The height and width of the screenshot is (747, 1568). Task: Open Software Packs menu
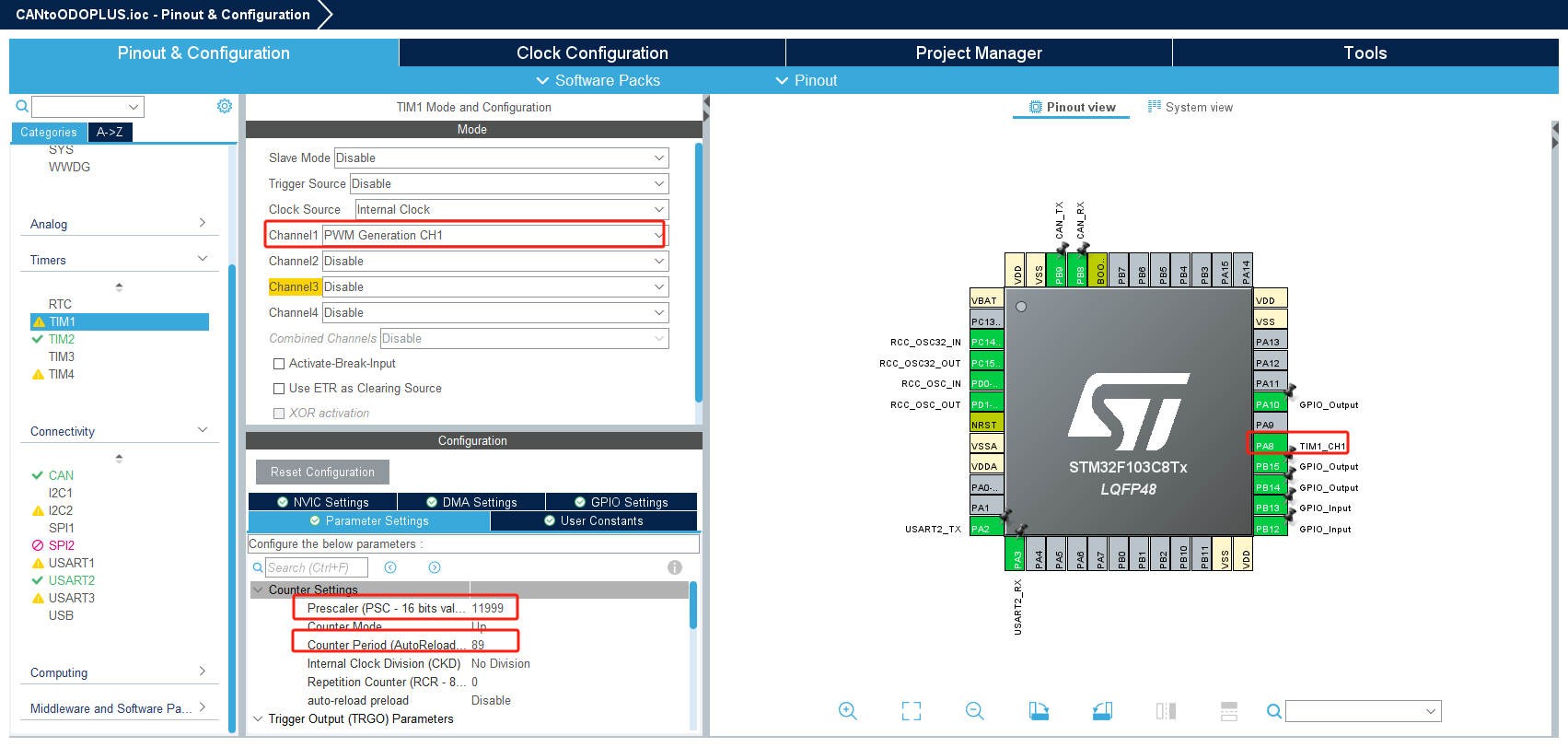pyautogui.click(x=598, y=80)
